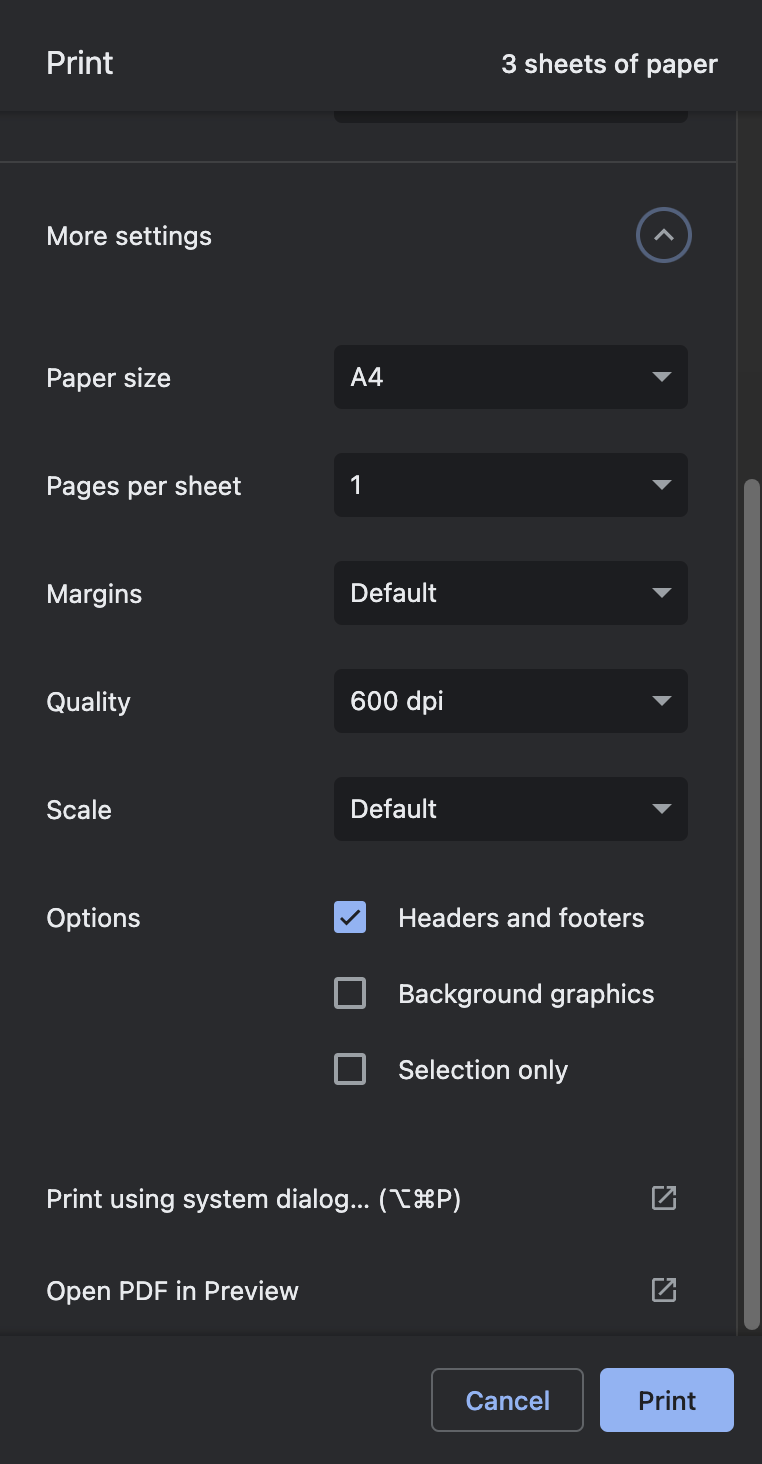Click external-link icon beside Print using system dialog
The image size is (762, 1464).
click(664, 1198)
